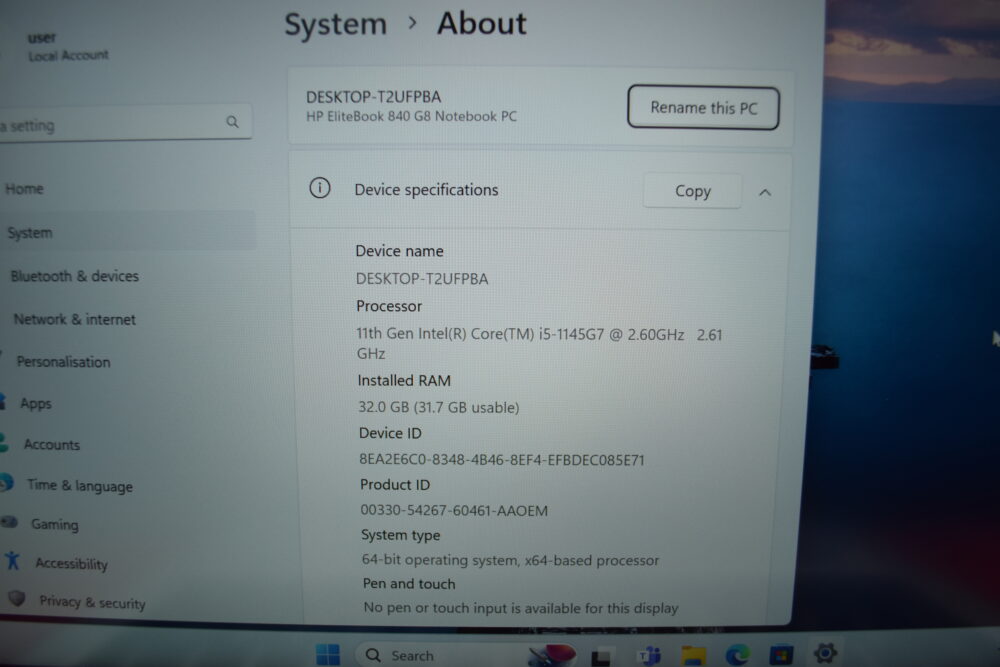Open Microsoft Store from the taskbar

tap(781, 654)
